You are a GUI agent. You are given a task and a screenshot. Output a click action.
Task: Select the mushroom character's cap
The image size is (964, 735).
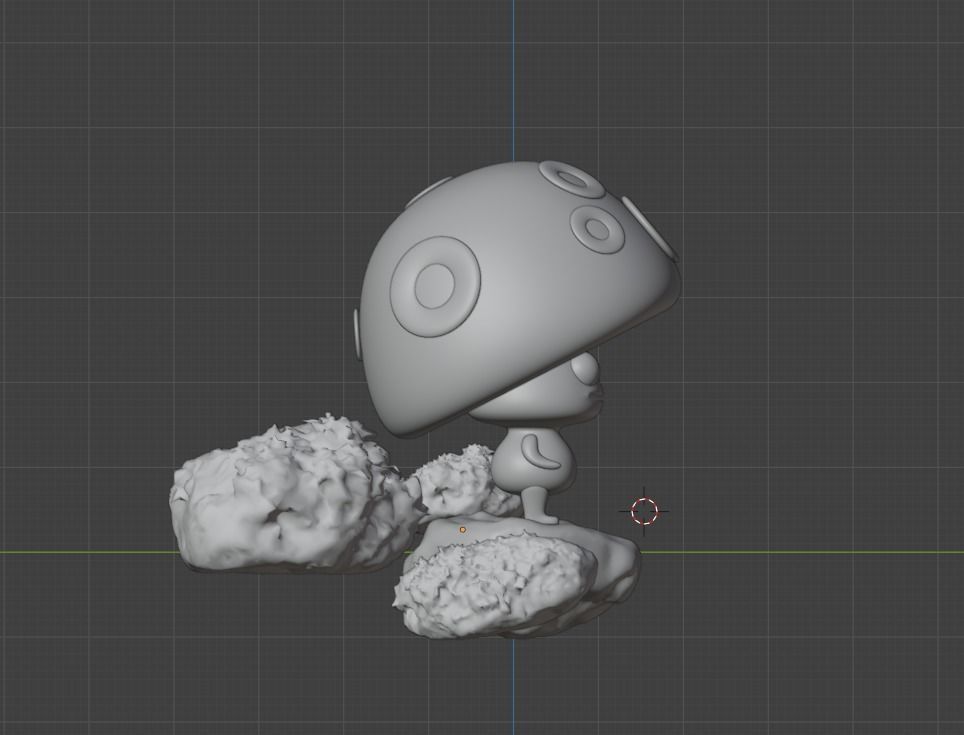[x=520, y=298]
